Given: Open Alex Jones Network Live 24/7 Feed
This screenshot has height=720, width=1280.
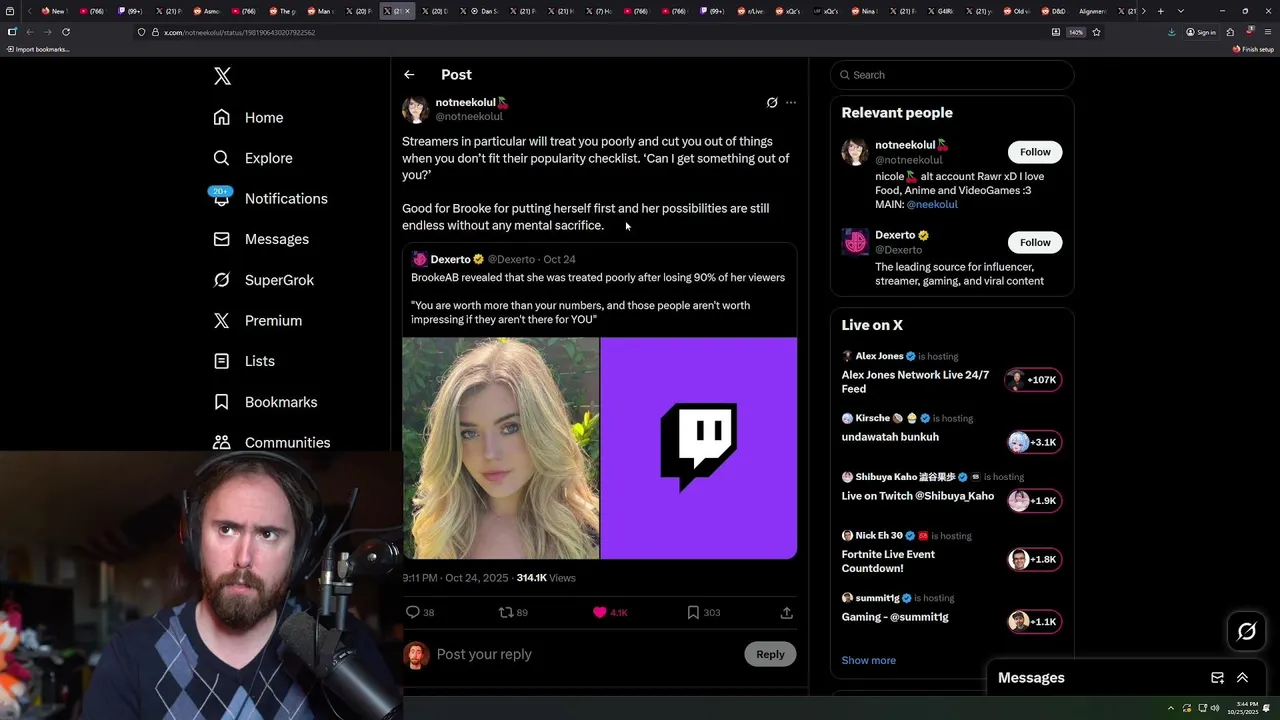Looking at the screenshot, I should 915,382.
